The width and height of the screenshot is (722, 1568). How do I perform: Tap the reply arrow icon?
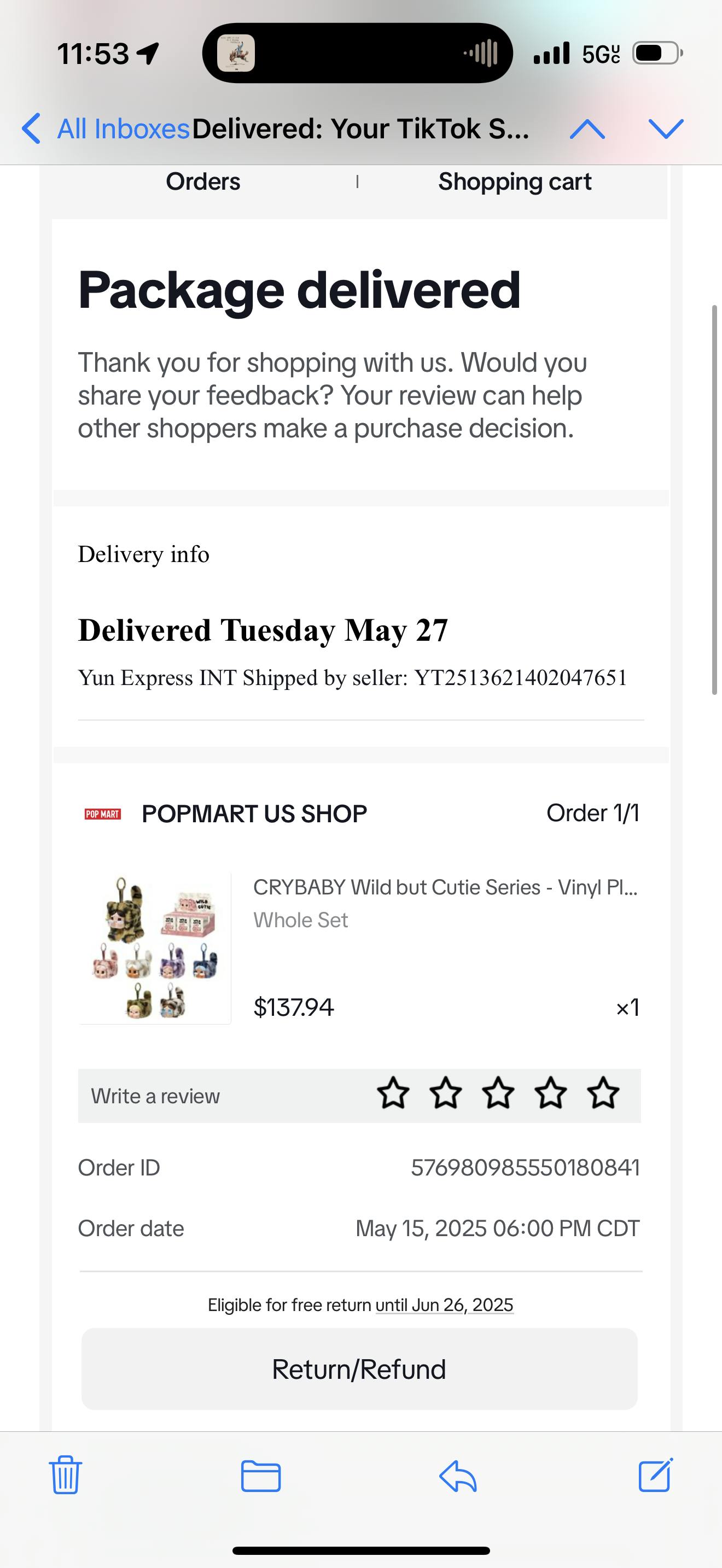click(457, 1476)
